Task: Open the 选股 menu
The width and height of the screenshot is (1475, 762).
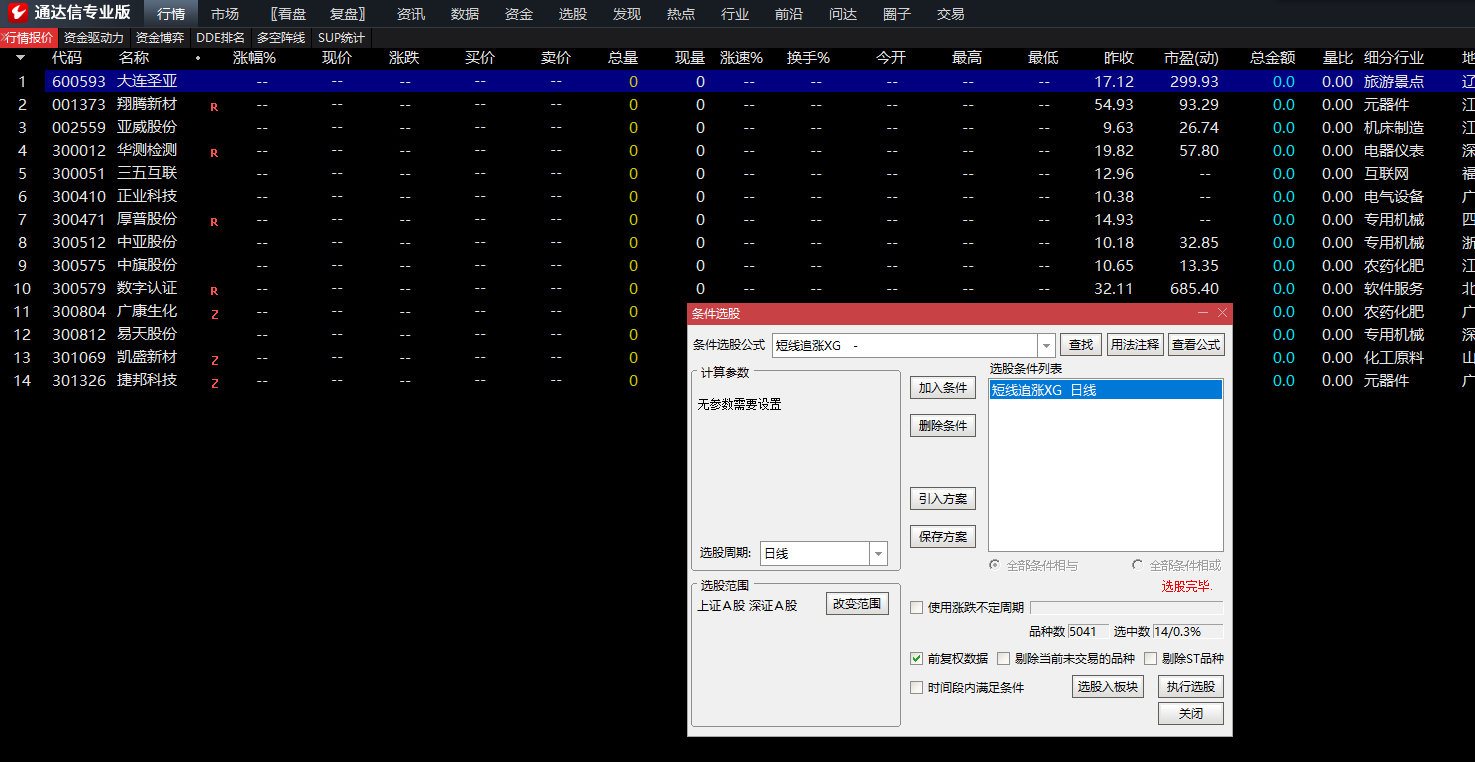Action: click(x=573, y=14)
